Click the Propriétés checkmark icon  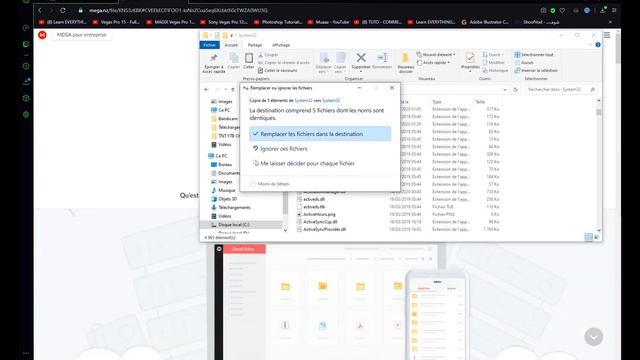470,57
